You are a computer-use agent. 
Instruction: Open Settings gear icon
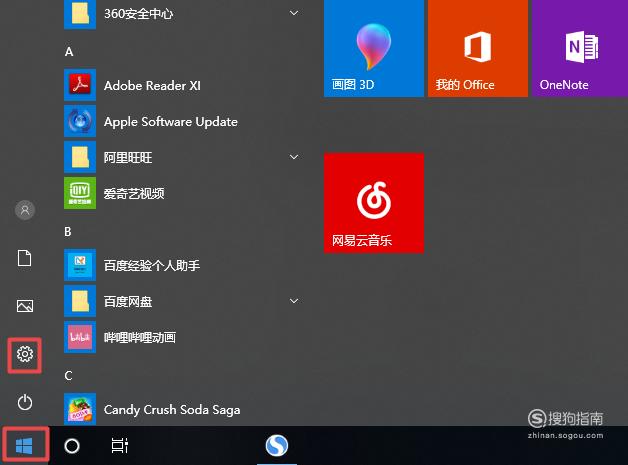pyautogui.click(x=25, y=354)
